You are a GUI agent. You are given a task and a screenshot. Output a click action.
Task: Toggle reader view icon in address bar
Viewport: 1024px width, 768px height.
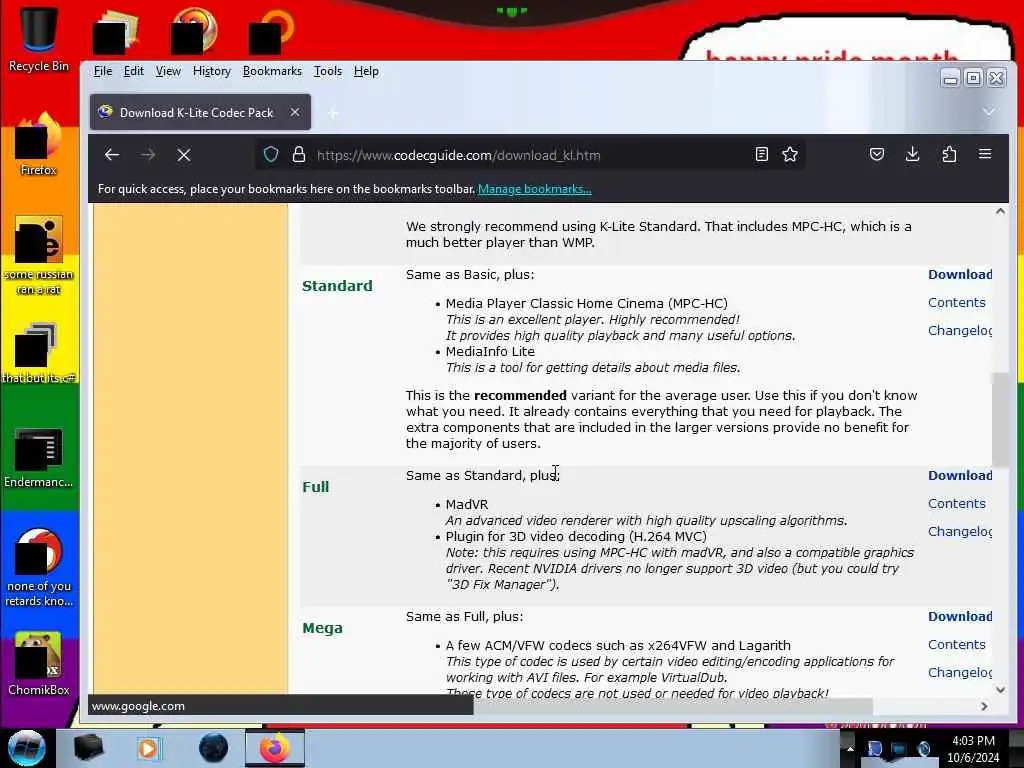coord(761,155)
